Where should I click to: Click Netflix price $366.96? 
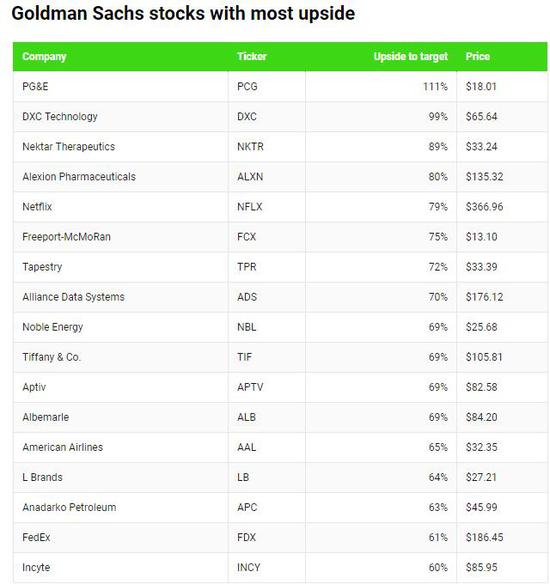[484, 207]
